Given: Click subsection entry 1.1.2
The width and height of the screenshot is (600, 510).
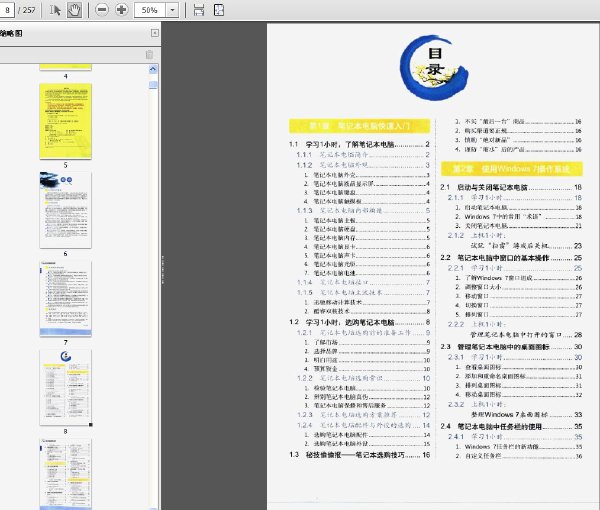Looking at the screenshot, I should pos(363,165).
